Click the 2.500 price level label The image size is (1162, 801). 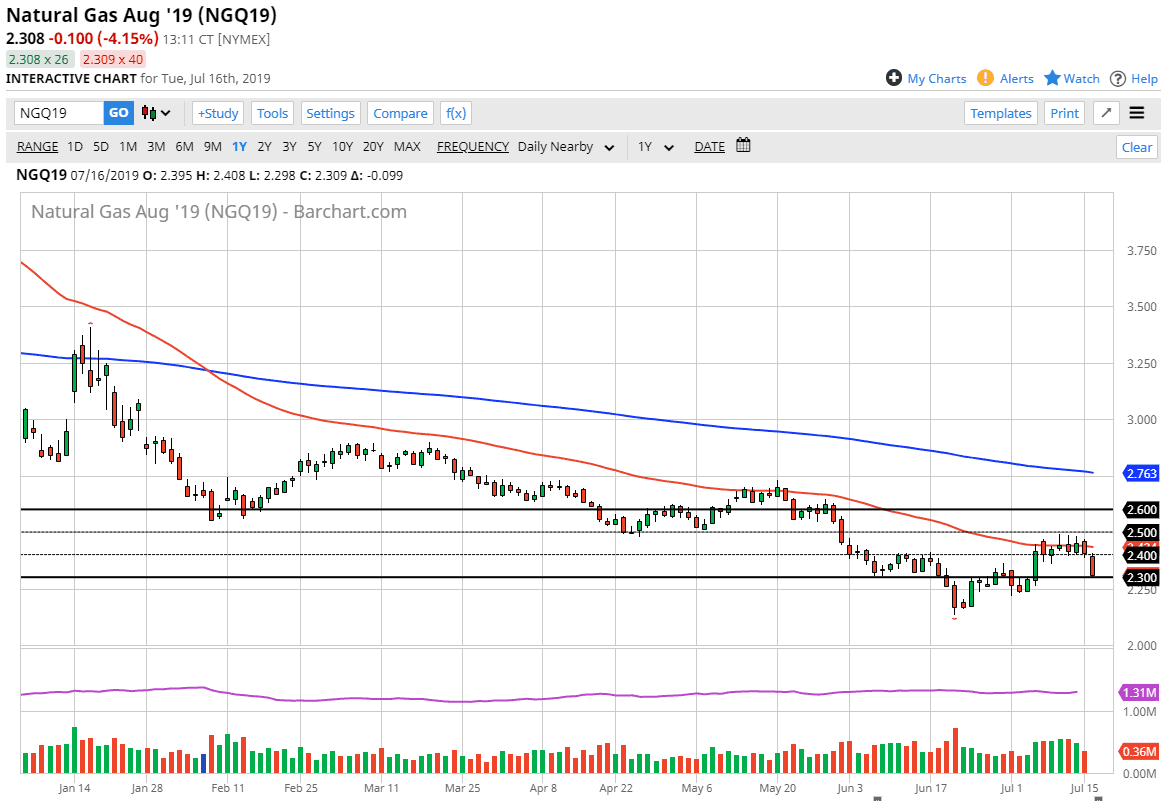coord(1141,532)
